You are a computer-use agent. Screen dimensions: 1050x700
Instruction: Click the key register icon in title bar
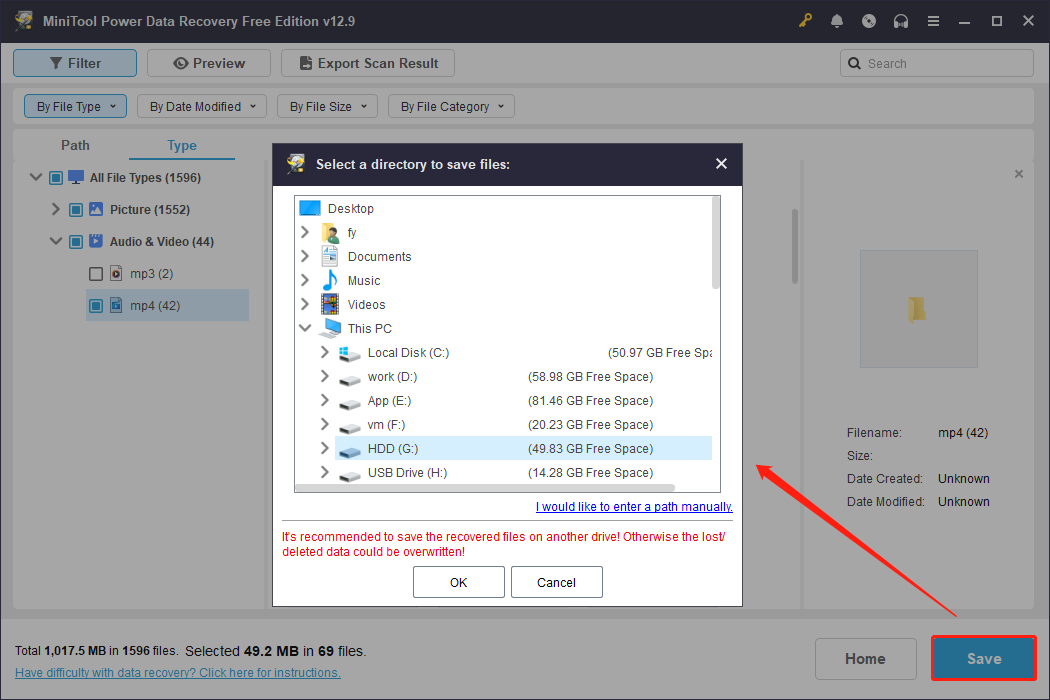[x=805, y=21]
